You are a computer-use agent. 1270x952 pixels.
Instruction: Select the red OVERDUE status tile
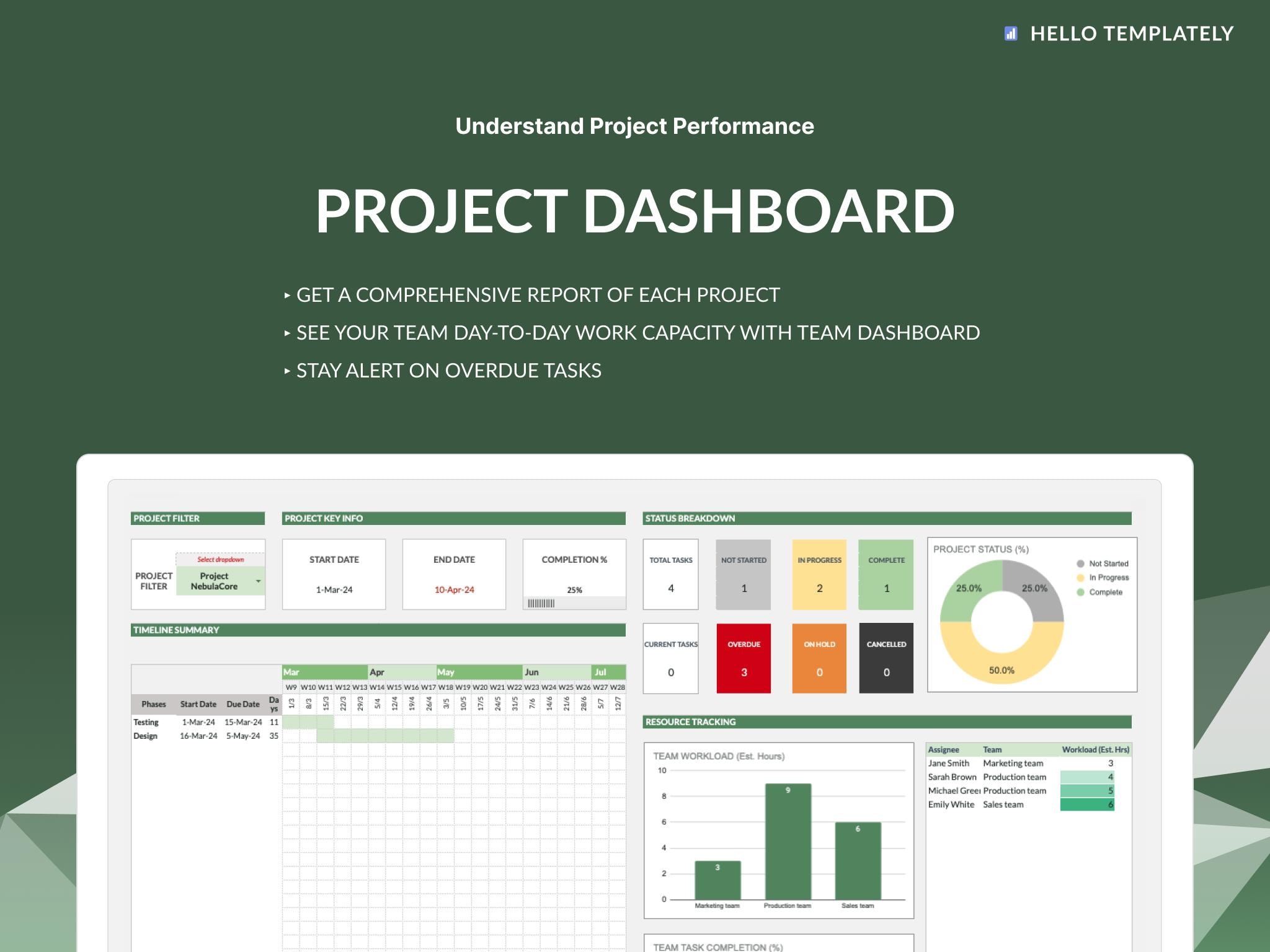point(743,658)
